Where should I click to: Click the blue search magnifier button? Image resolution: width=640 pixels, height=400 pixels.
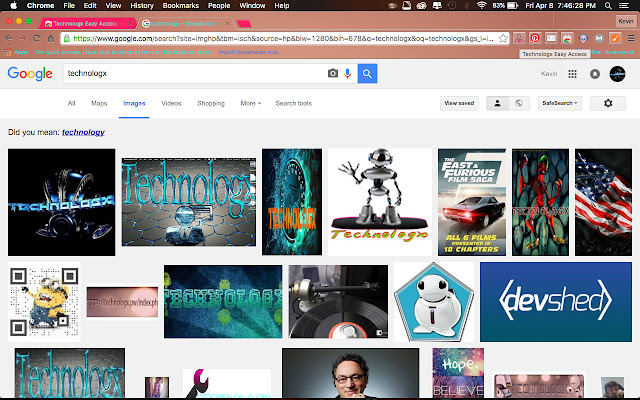pos(367,73)
